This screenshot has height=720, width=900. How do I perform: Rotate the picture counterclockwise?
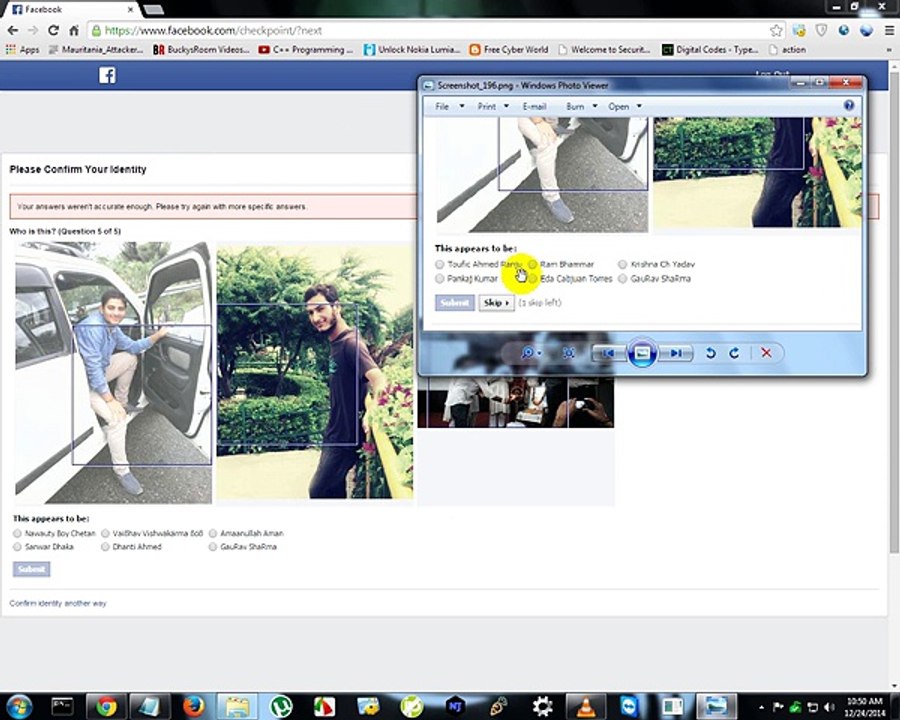pyautogui.click(x=711, y=353)
